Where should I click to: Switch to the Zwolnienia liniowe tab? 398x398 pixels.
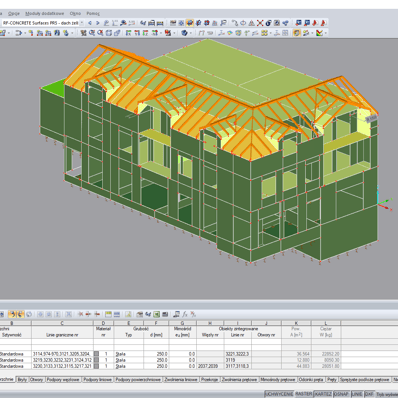tap(181, 380)
